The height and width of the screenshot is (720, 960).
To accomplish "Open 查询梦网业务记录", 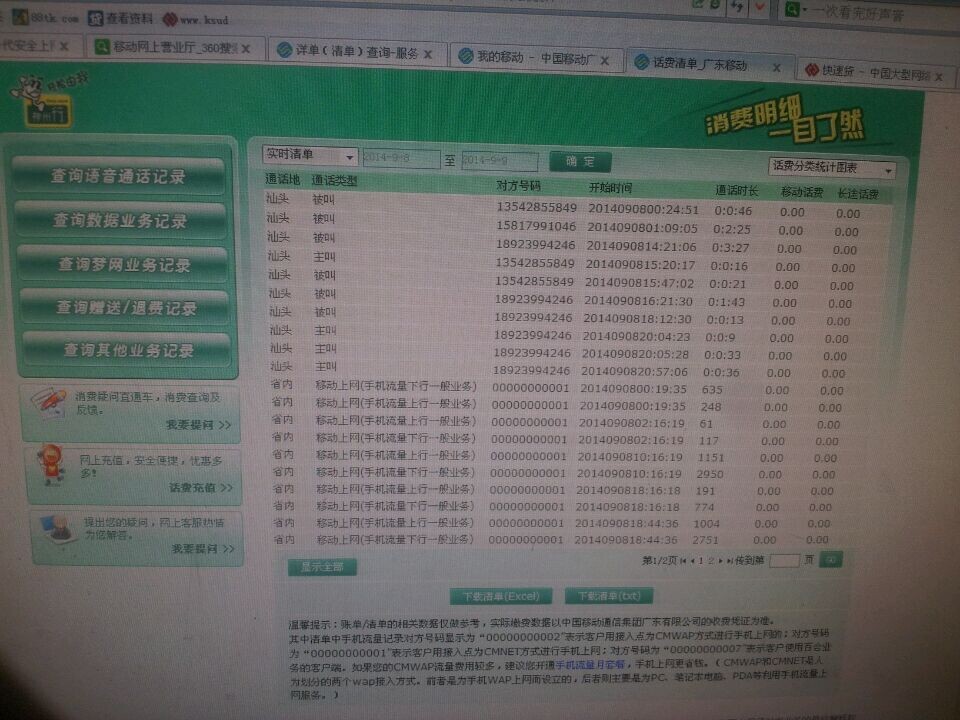I will point(123,264).
